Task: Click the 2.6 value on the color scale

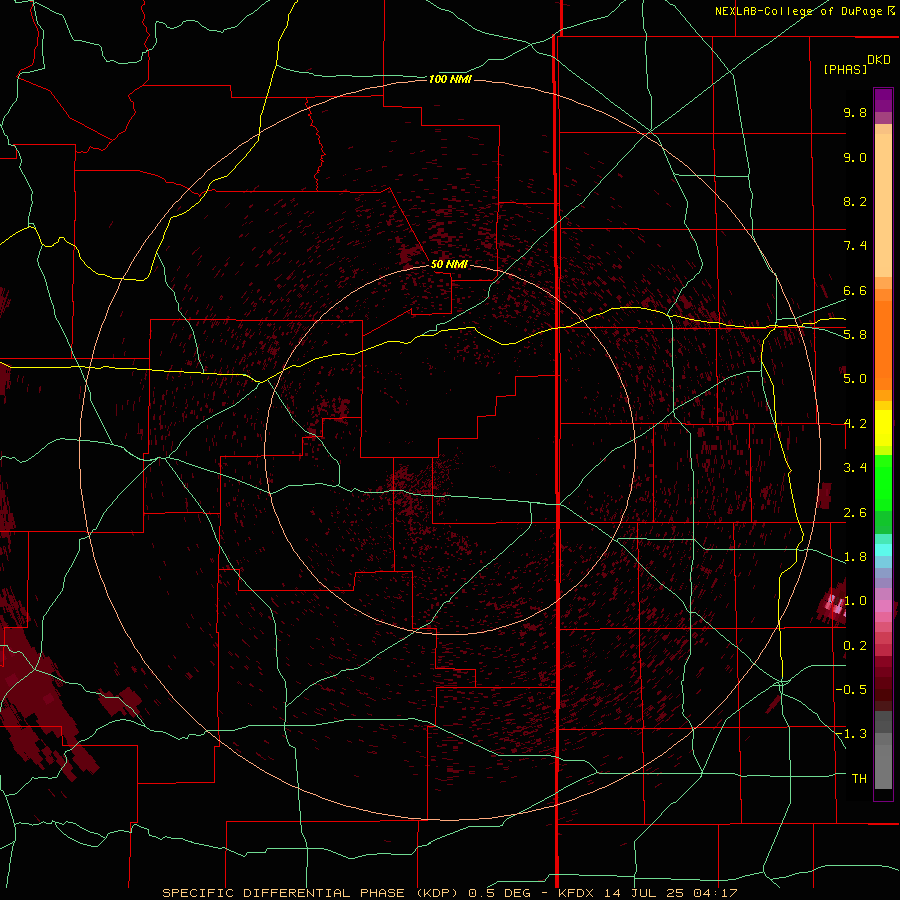Action: [x=855, y=513]
